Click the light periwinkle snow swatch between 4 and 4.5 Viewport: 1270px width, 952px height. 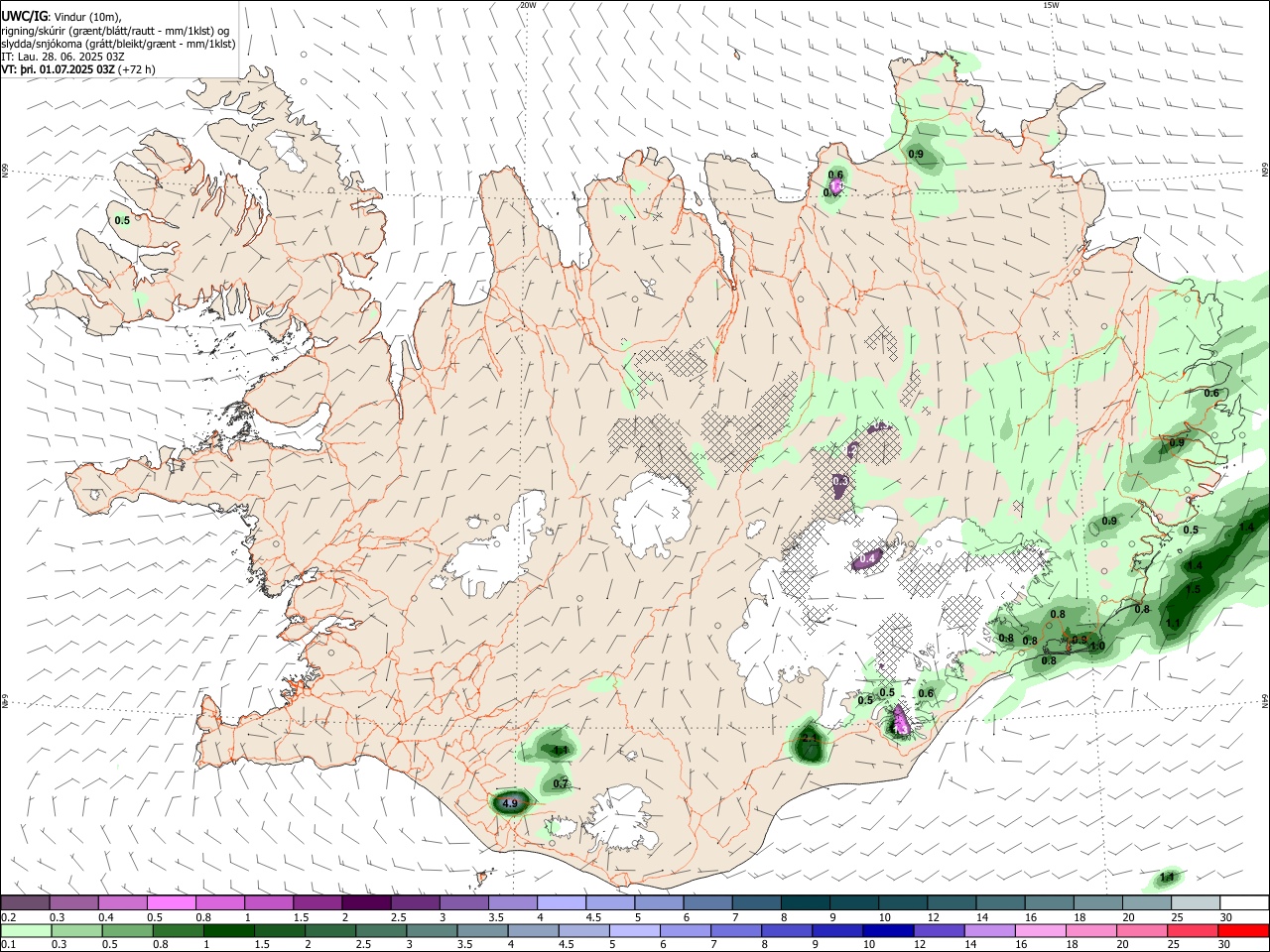[561, 902]
